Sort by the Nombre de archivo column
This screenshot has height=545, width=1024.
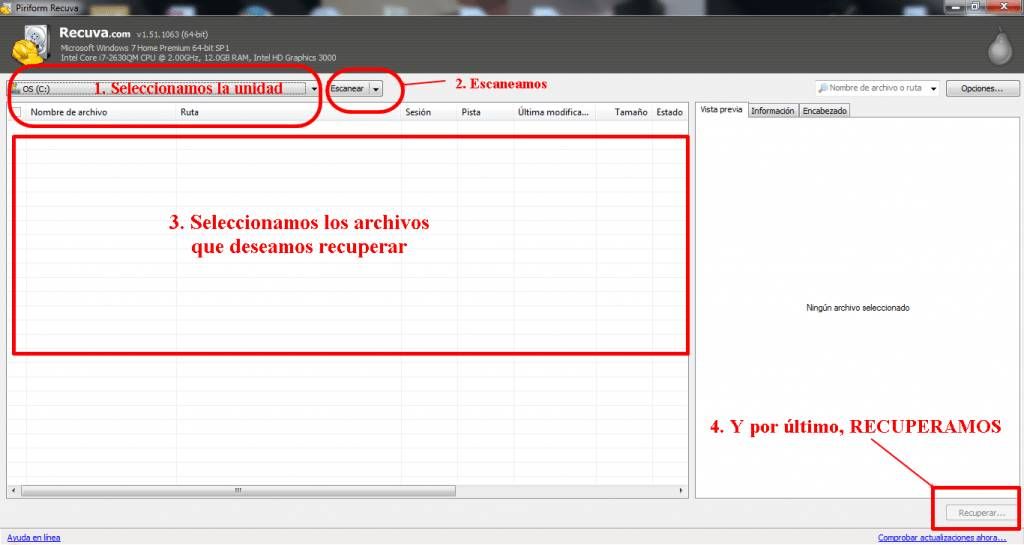pos(101,112)
